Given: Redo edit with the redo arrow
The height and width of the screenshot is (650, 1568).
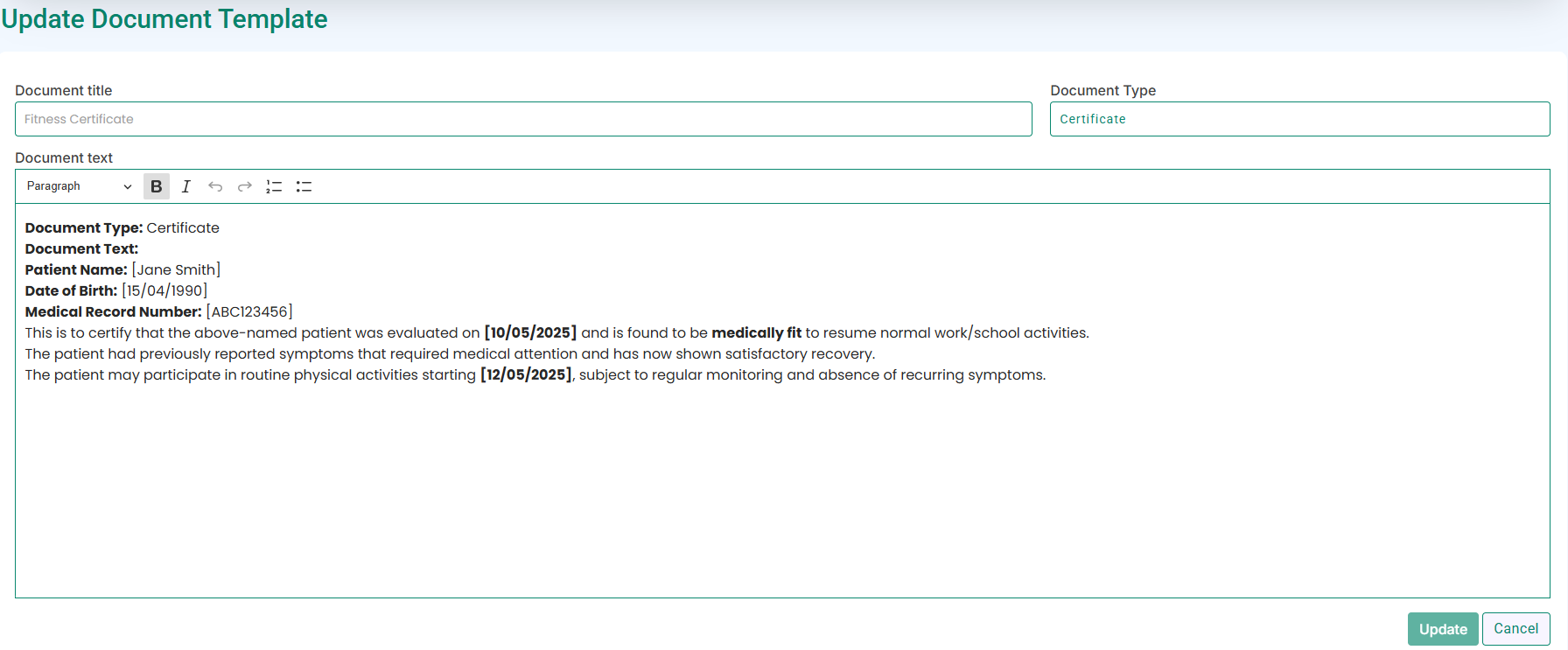Looking at the screenshot, I should coord(245,186).
